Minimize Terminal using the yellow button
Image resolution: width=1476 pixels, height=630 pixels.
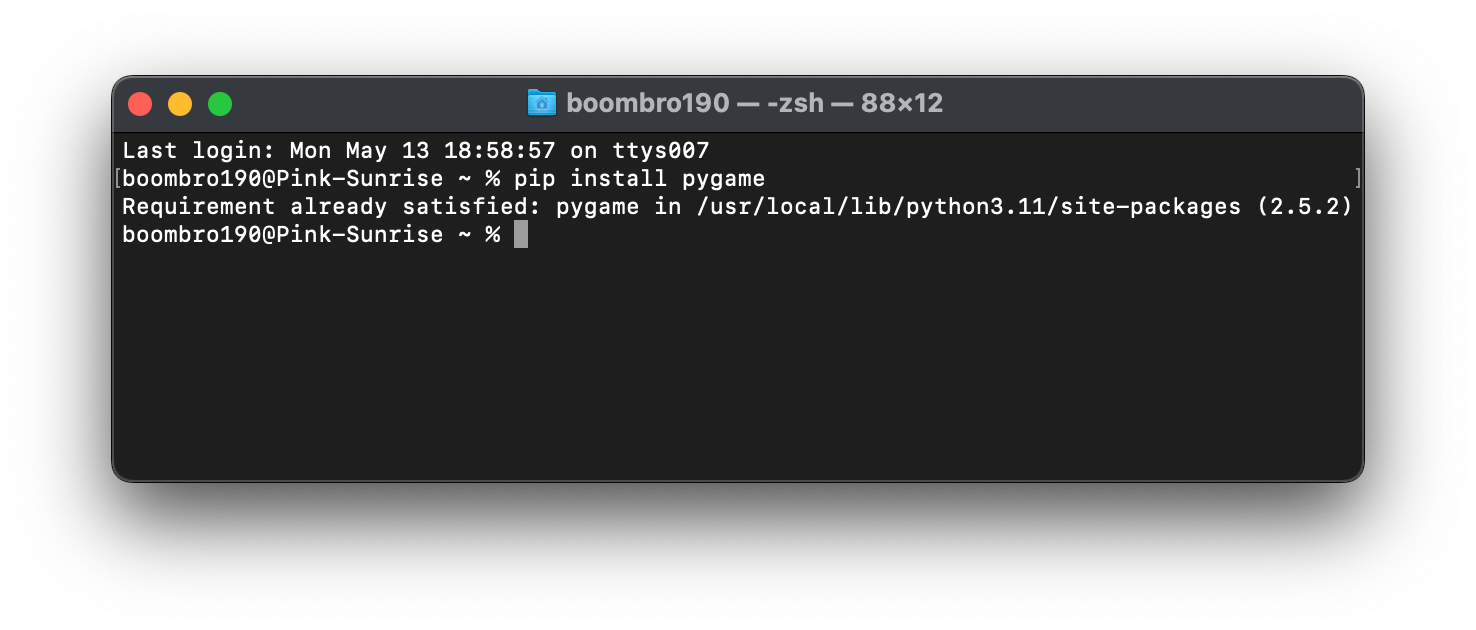pos(180,104)
